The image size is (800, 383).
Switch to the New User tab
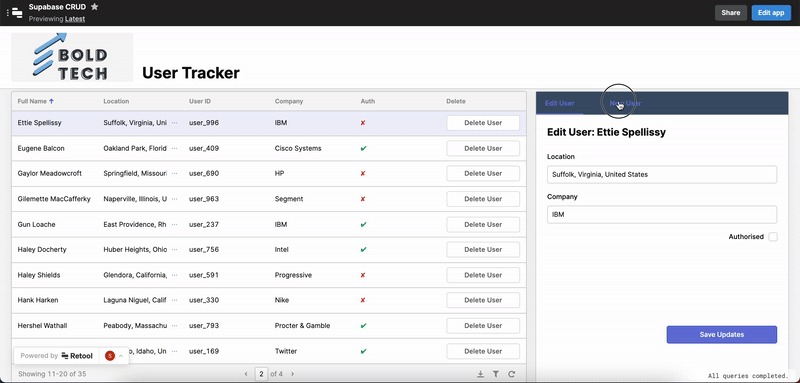point(625,104)
